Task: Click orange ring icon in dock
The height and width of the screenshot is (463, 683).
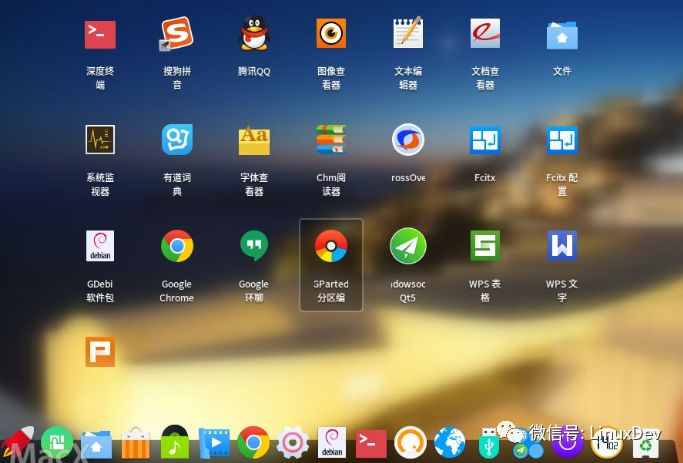Action: [x=410, y=443]
